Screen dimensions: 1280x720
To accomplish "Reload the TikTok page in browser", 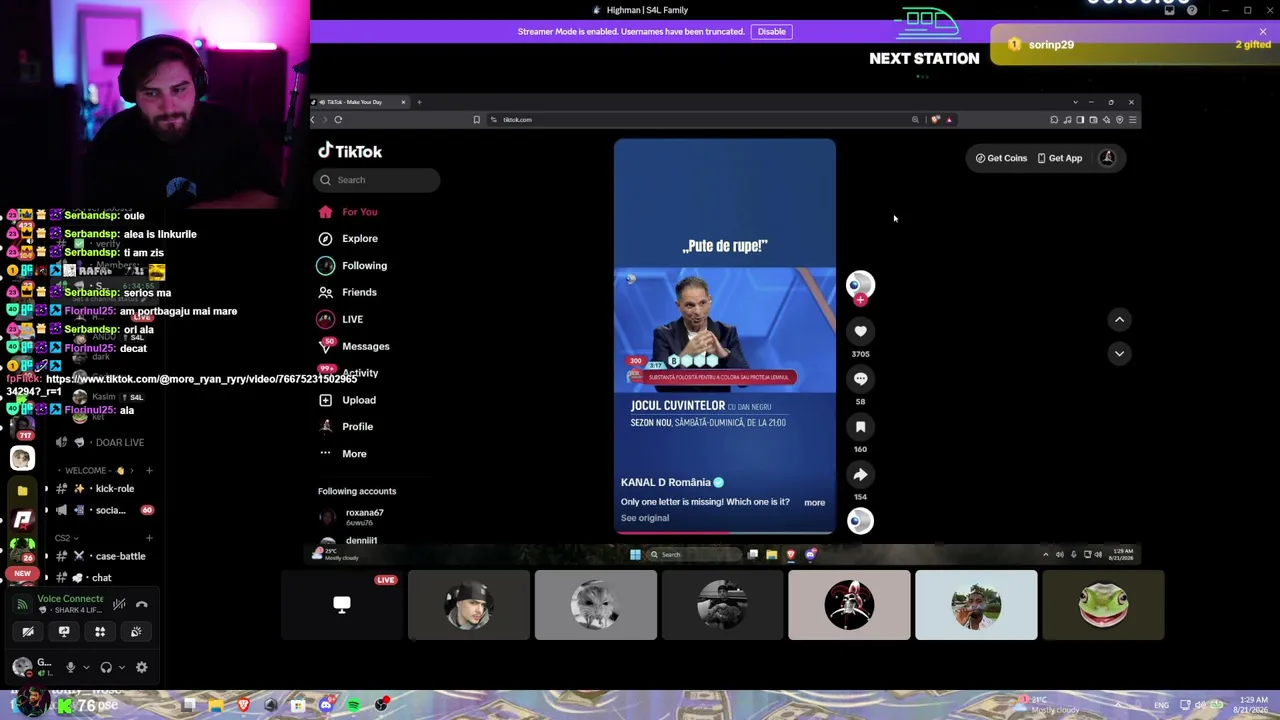I will point(338,120).
